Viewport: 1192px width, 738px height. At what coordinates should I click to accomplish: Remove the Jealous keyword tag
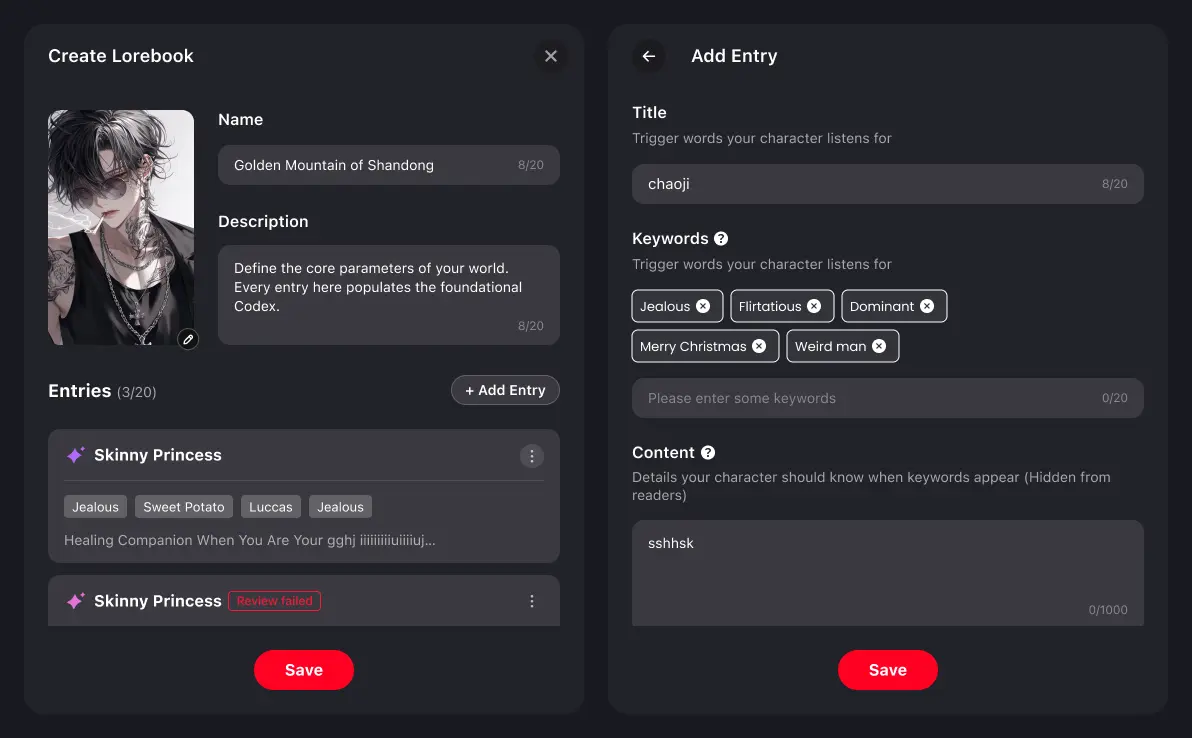703,306
